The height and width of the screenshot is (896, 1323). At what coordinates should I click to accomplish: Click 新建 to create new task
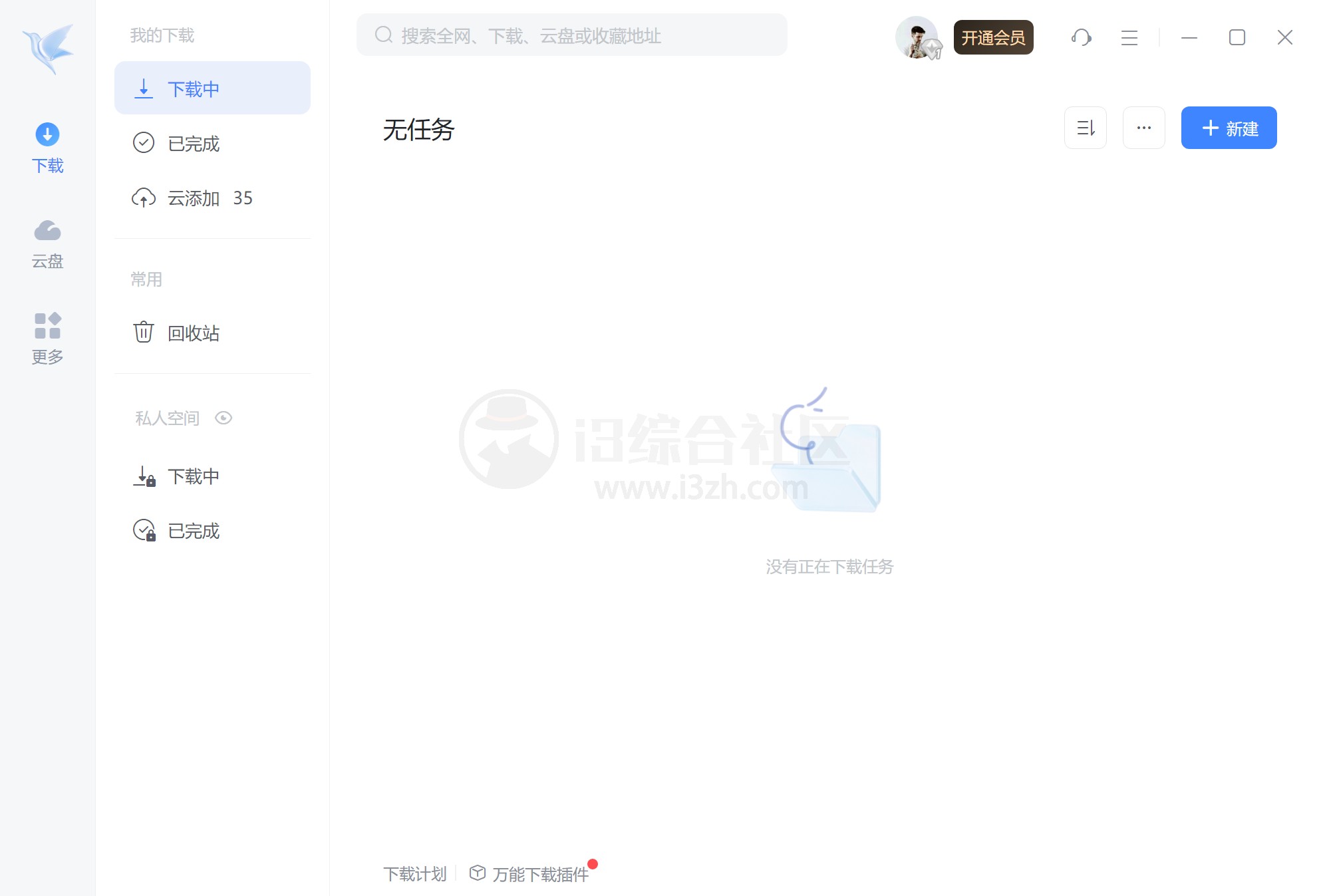point(1229,128)
